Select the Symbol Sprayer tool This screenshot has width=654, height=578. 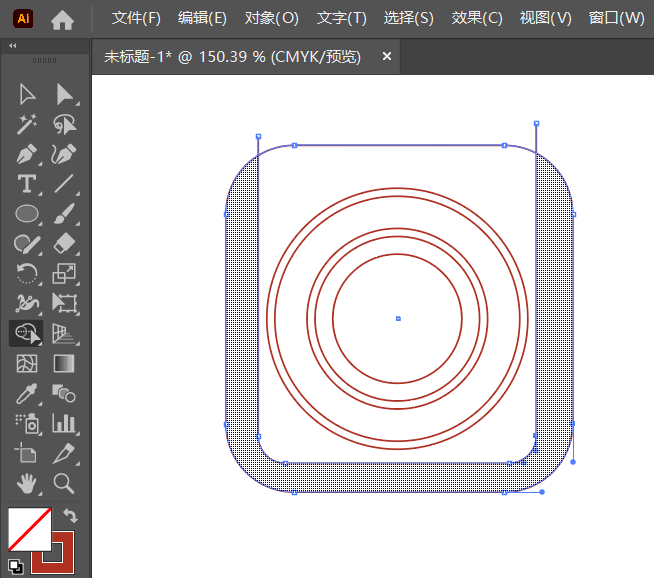(x=27, y=423)
